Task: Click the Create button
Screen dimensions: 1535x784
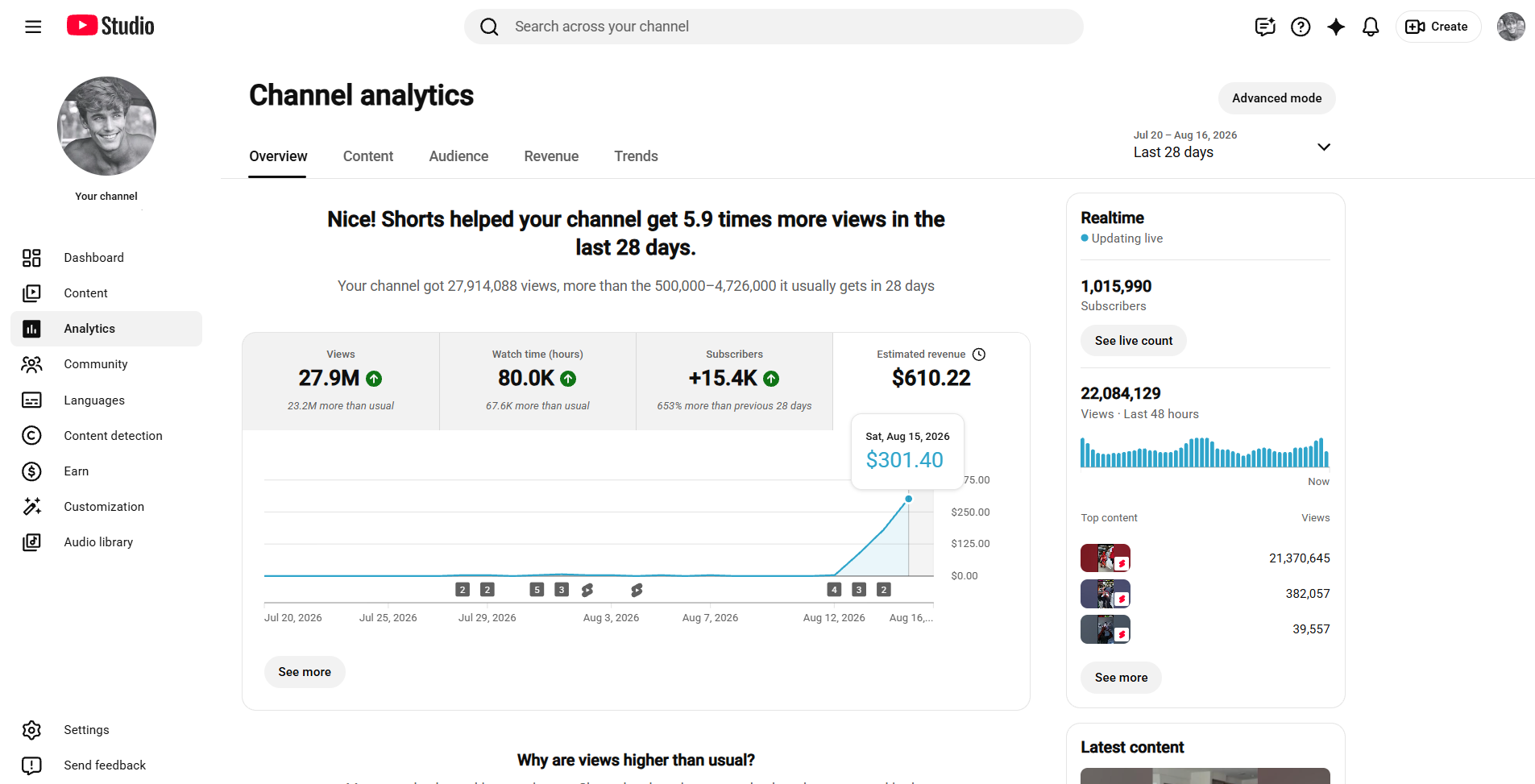Action: (1438, 27)
